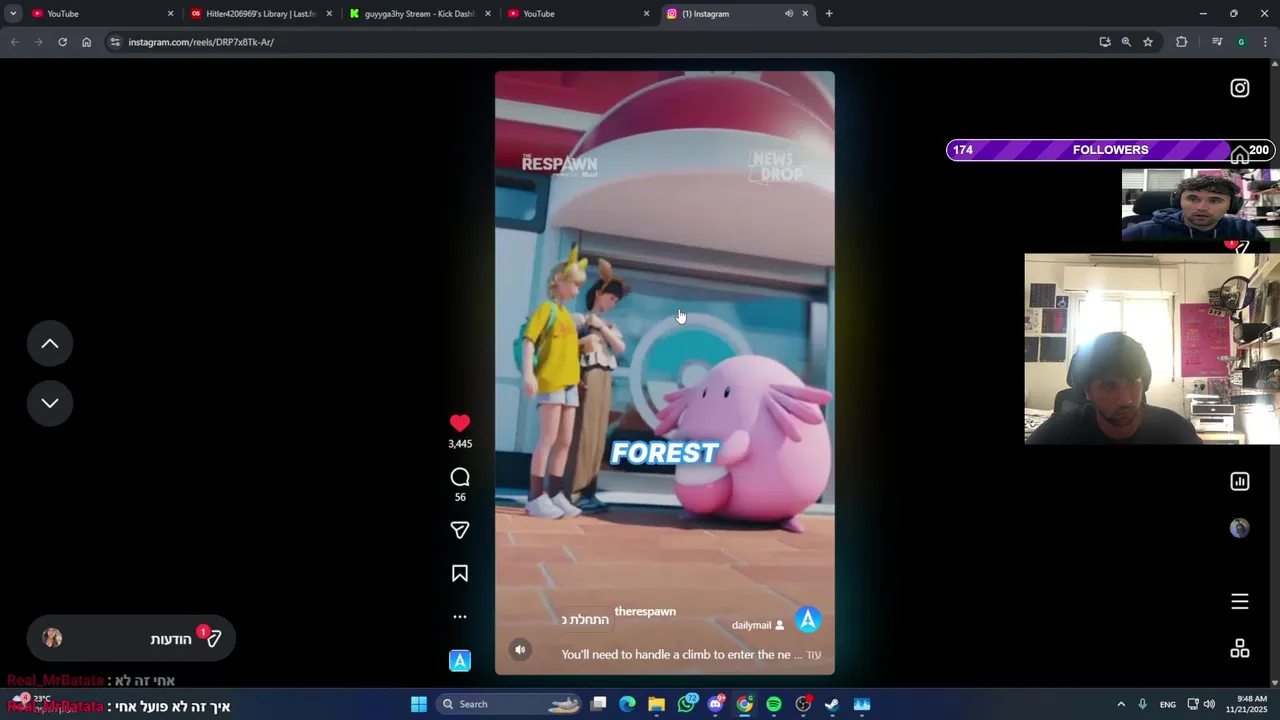This screenshot has width=1280, height=720.
Task: Close the Kick Dashboard tab
Action: 488,14
